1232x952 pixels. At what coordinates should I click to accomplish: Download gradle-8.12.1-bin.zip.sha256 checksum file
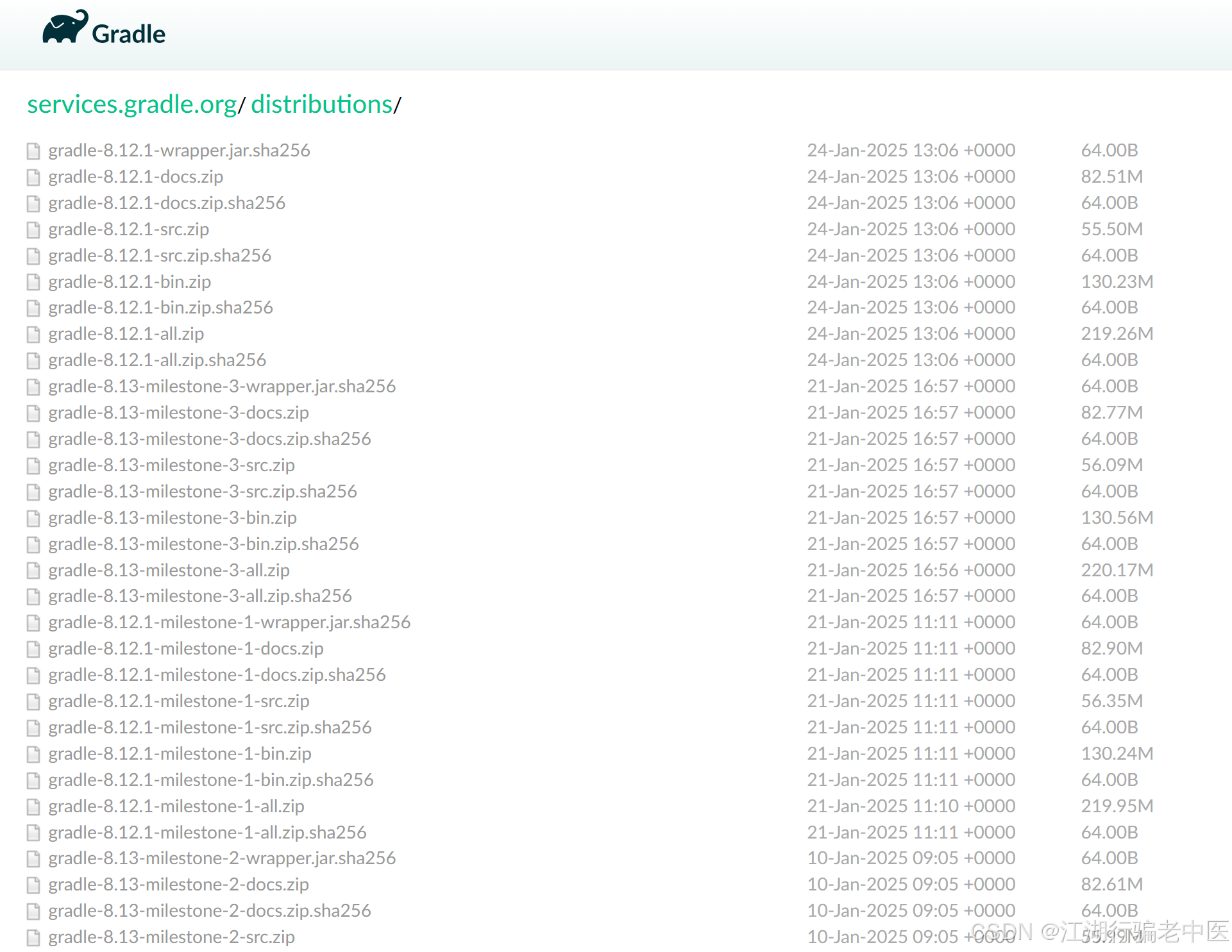[x=160, y=308]
